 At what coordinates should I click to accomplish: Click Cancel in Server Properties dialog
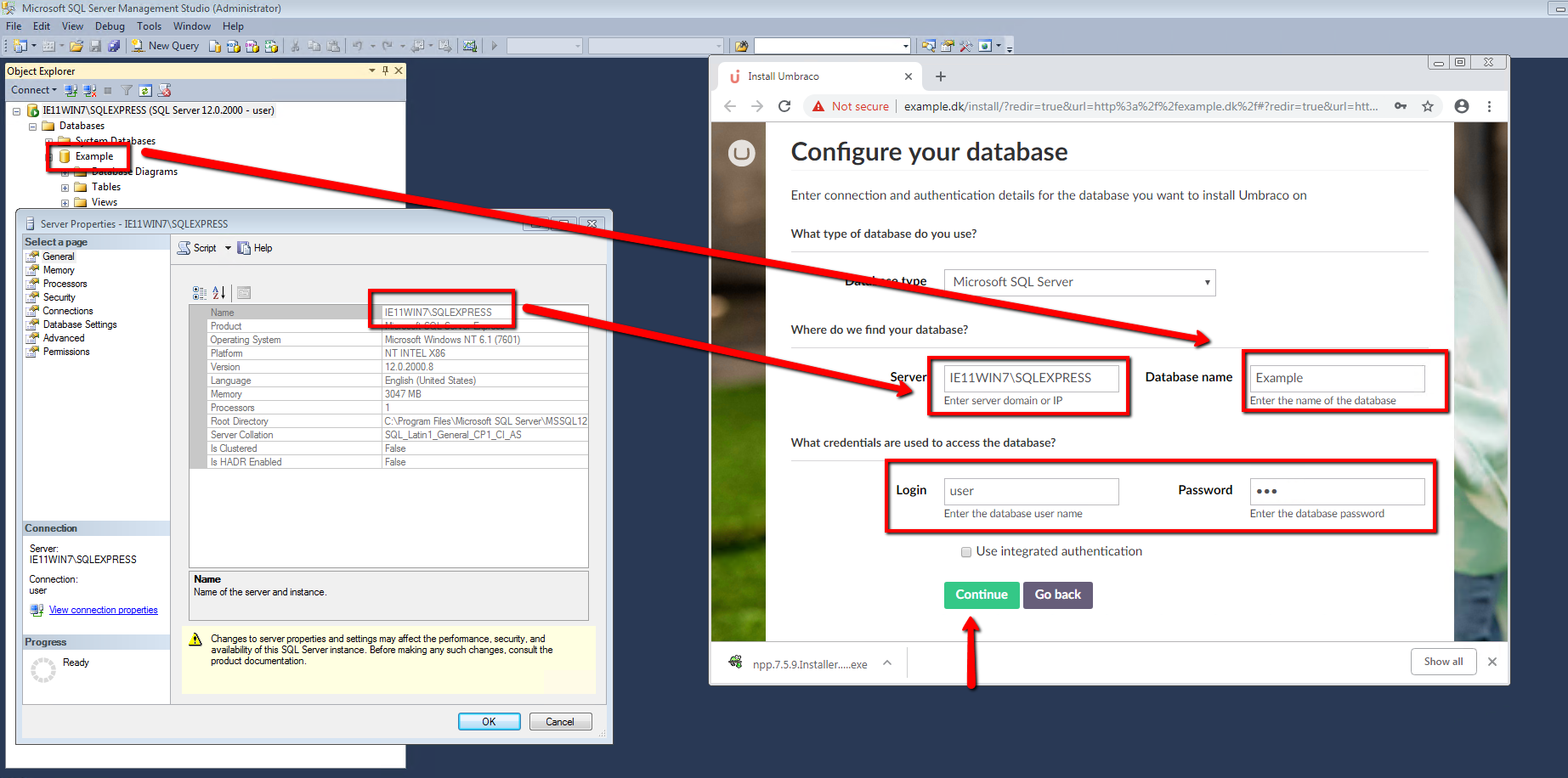(560, 722)
